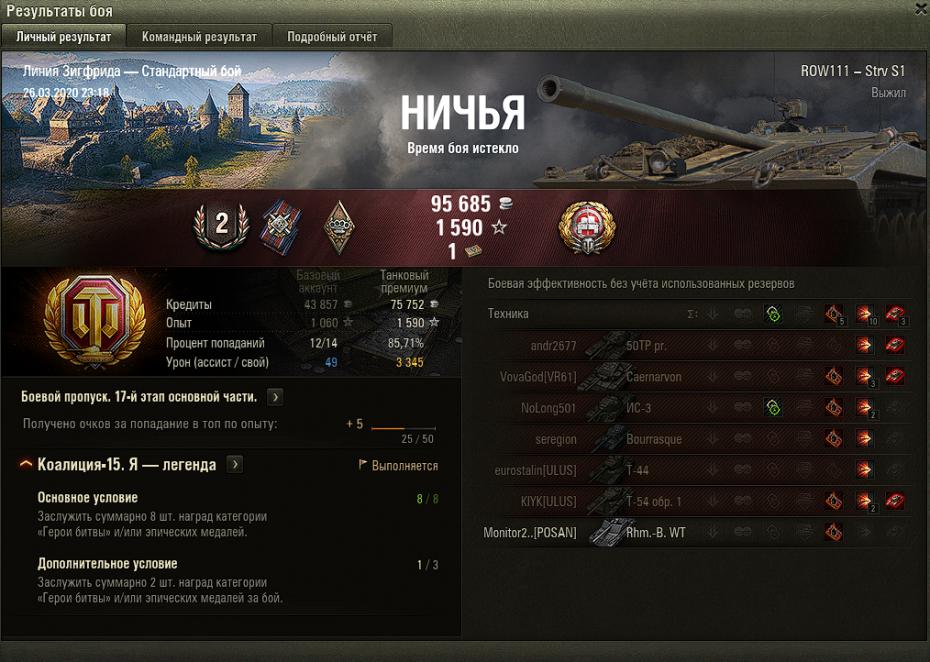Switch to the Командный результат tab

(199, 37)
